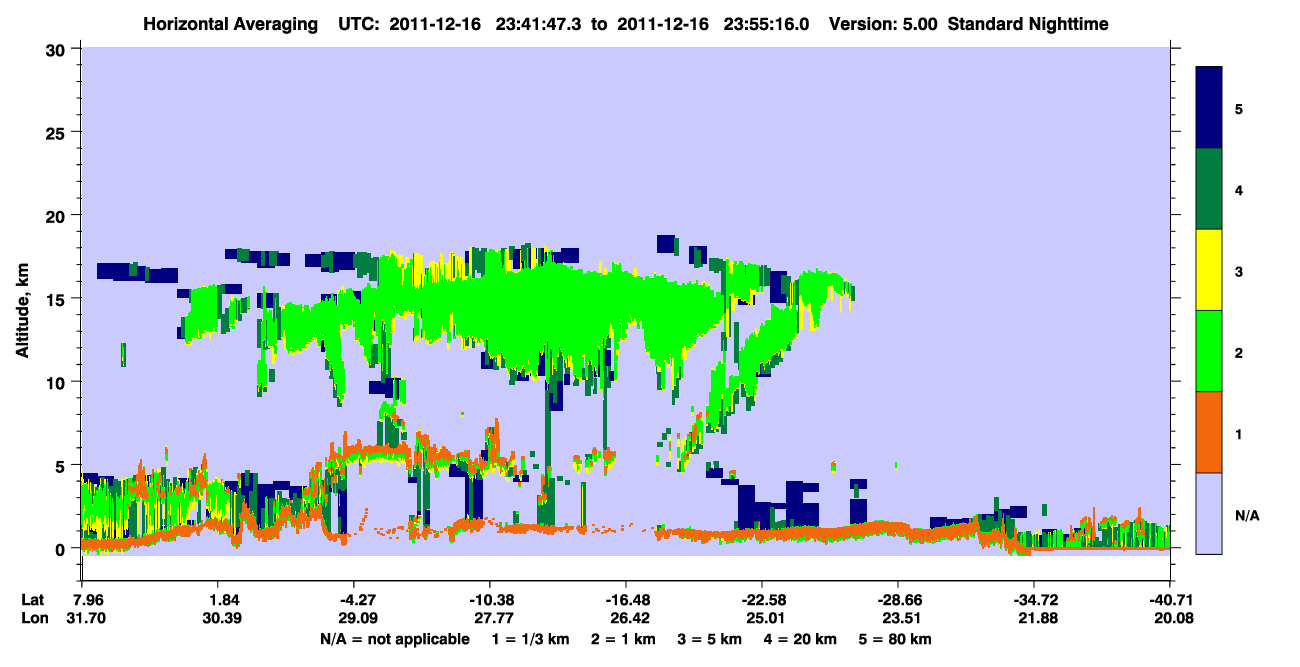Click the bright green colorbar segment labeled 2

point(1210,350)
